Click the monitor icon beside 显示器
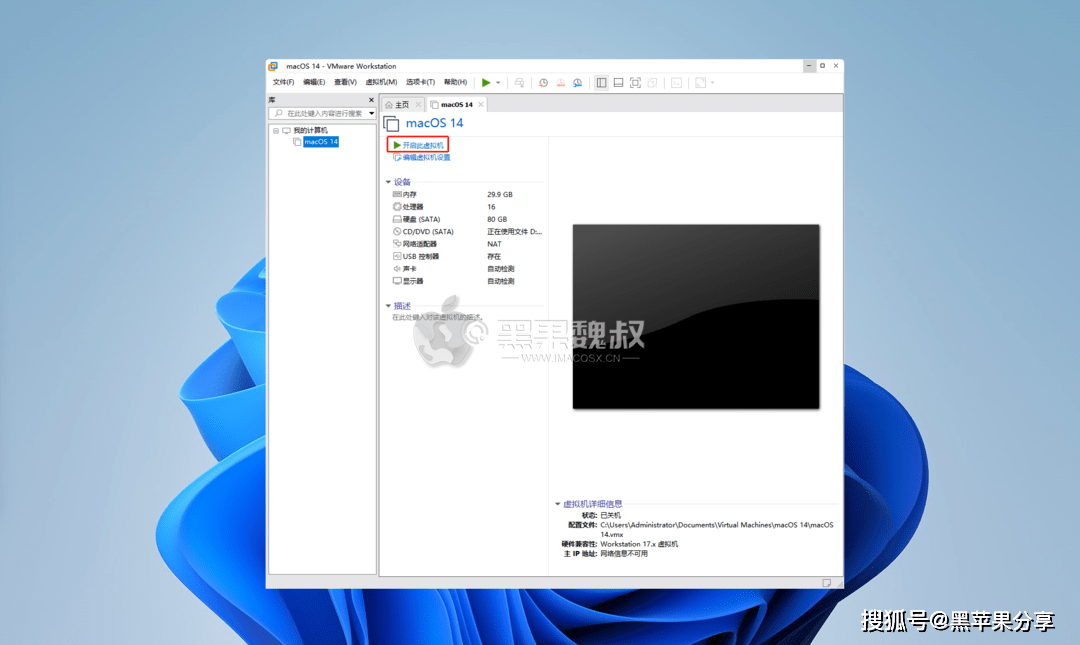Image resolution: width=1080 pixels, height=645 pixels. 397,281
